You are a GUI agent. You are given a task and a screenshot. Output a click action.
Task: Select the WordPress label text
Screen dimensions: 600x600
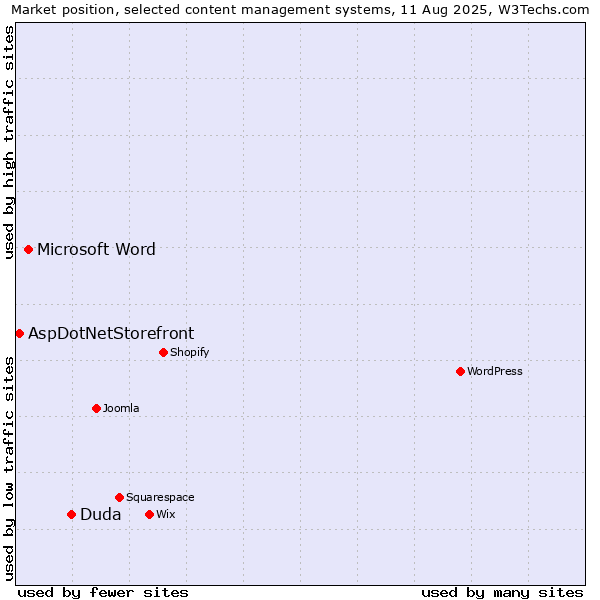495,371
